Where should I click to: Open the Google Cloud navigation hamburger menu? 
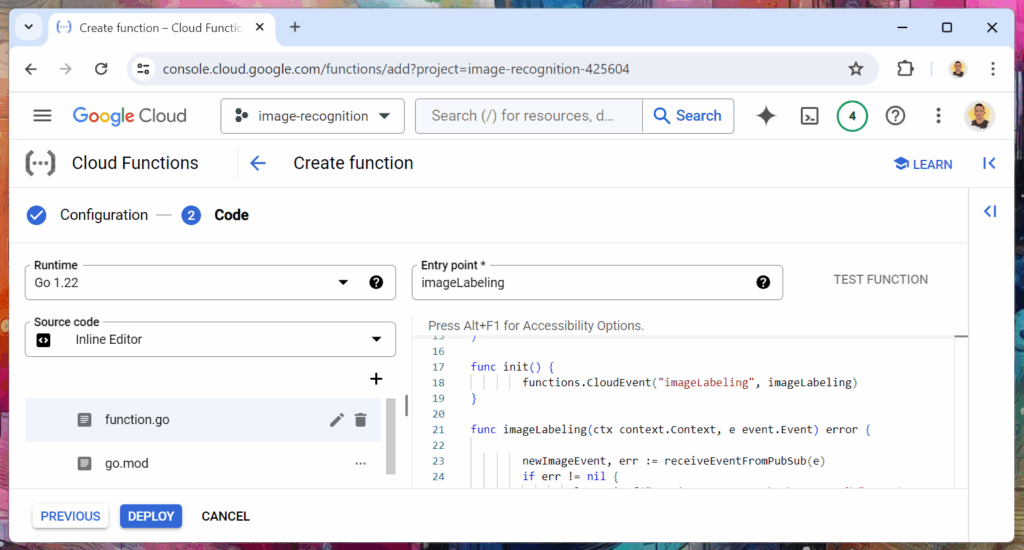(42, 116)
